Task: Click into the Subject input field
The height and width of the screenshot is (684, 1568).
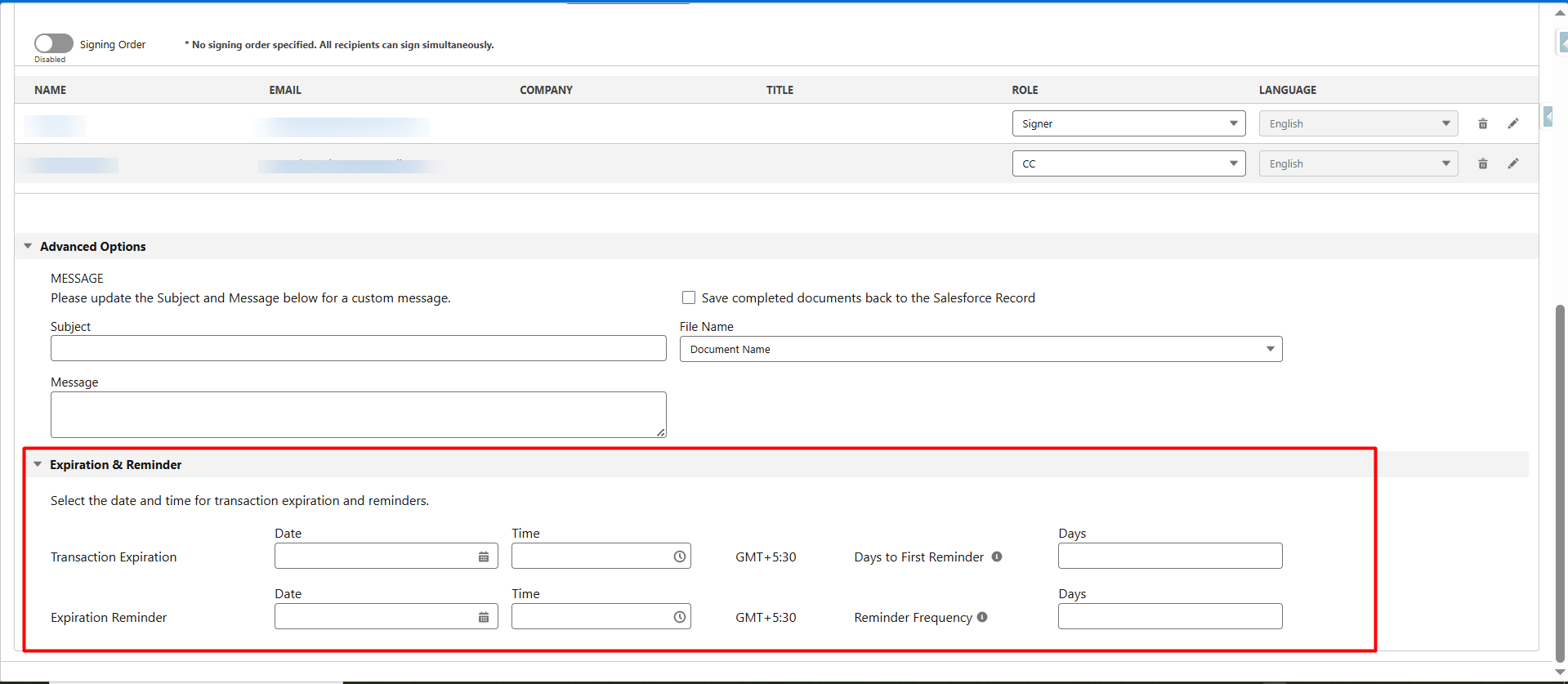Action: click(x=358, y=348)
